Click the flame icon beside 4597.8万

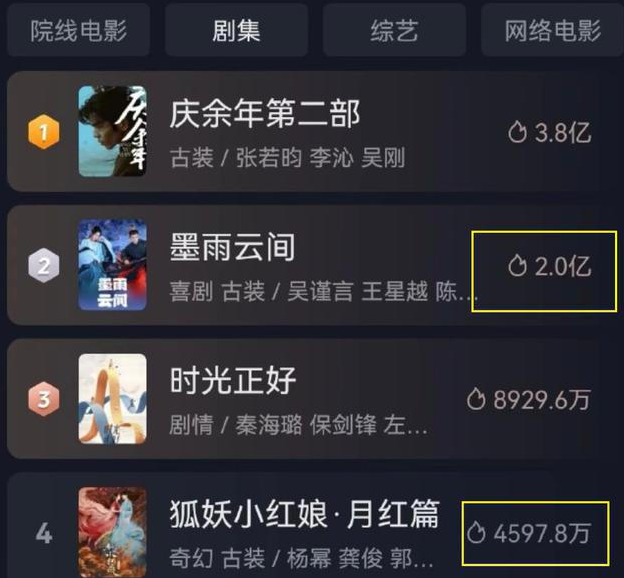(476, 533)
